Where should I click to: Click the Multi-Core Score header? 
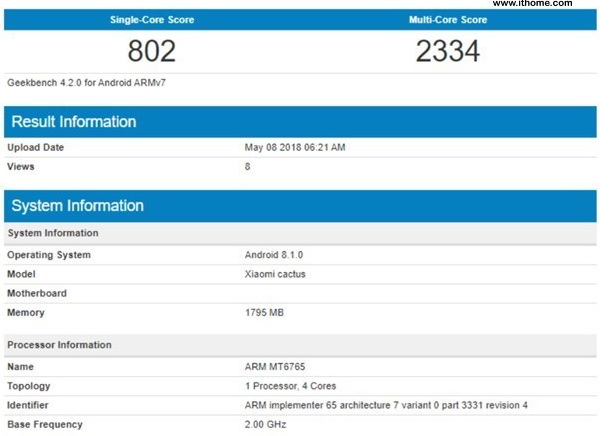pyautogui.click(x=450, y=20)
